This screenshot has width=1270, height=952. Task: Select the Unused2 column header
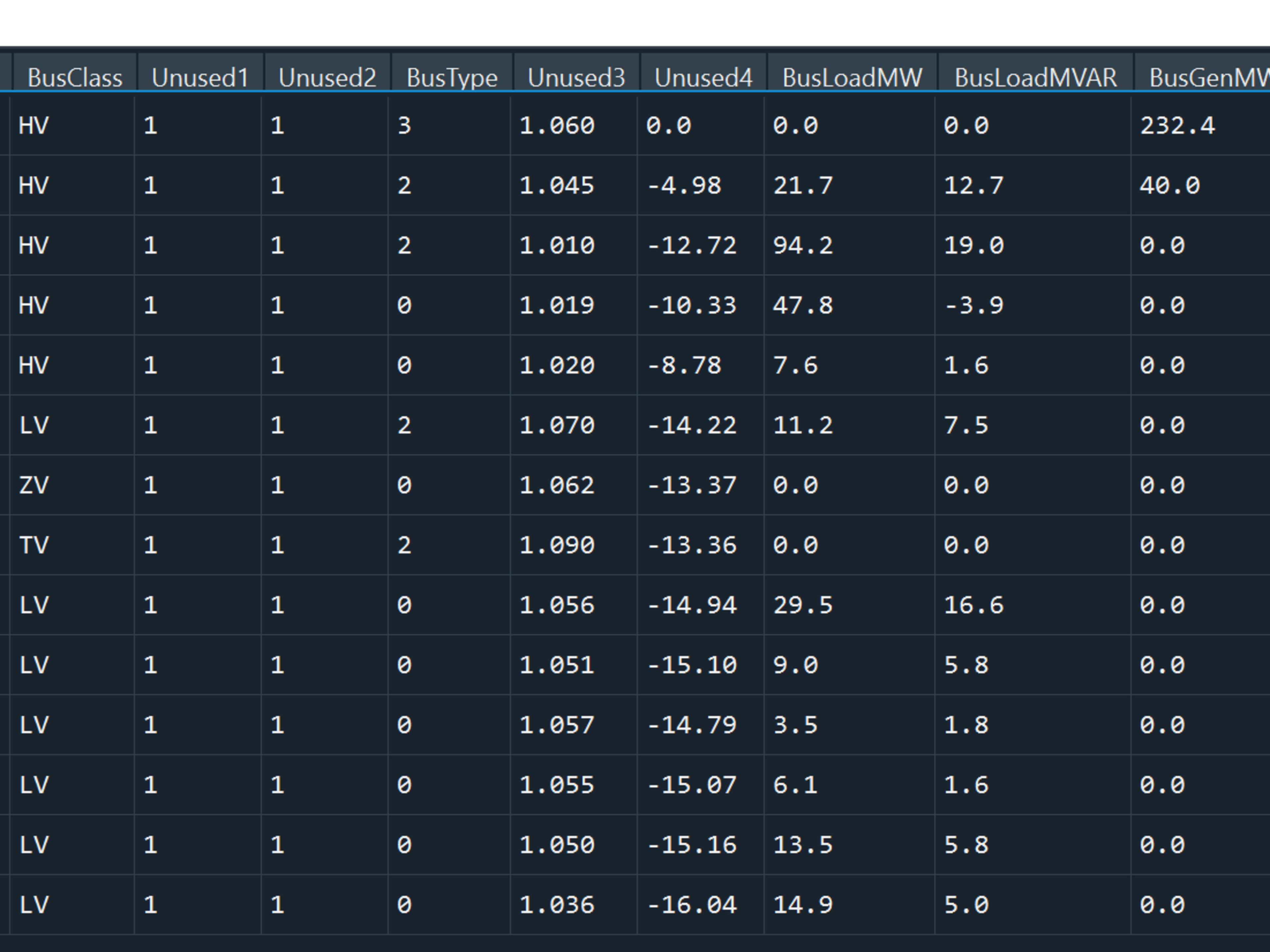click(327, 77)
